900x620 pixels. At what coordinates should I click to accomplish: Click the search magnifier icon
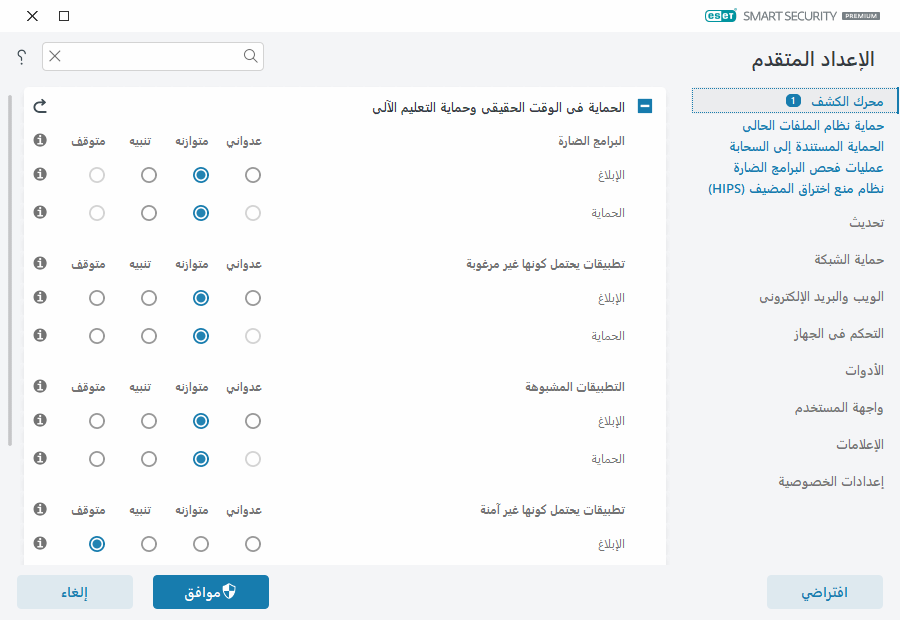(250, 57)
